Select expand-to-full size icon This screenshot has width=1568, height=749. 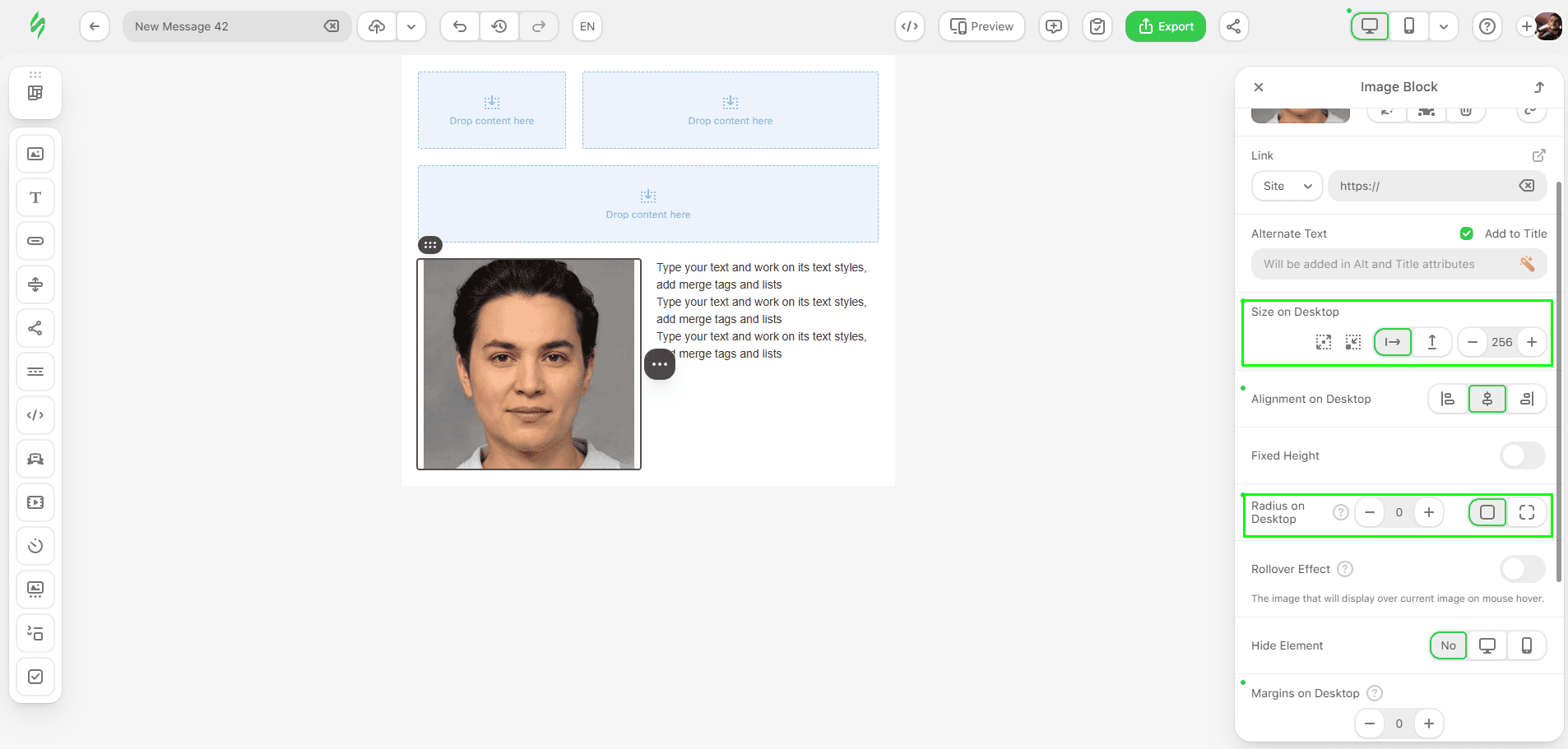click(x=1324, y=342)
